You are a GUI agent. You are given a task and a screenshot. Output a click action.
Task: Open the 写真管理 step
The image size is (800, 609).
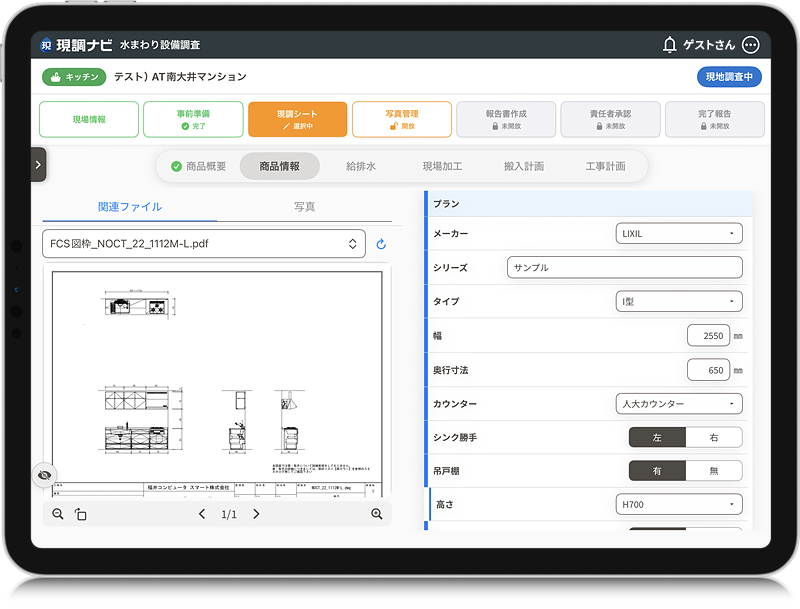coord(402,119)
